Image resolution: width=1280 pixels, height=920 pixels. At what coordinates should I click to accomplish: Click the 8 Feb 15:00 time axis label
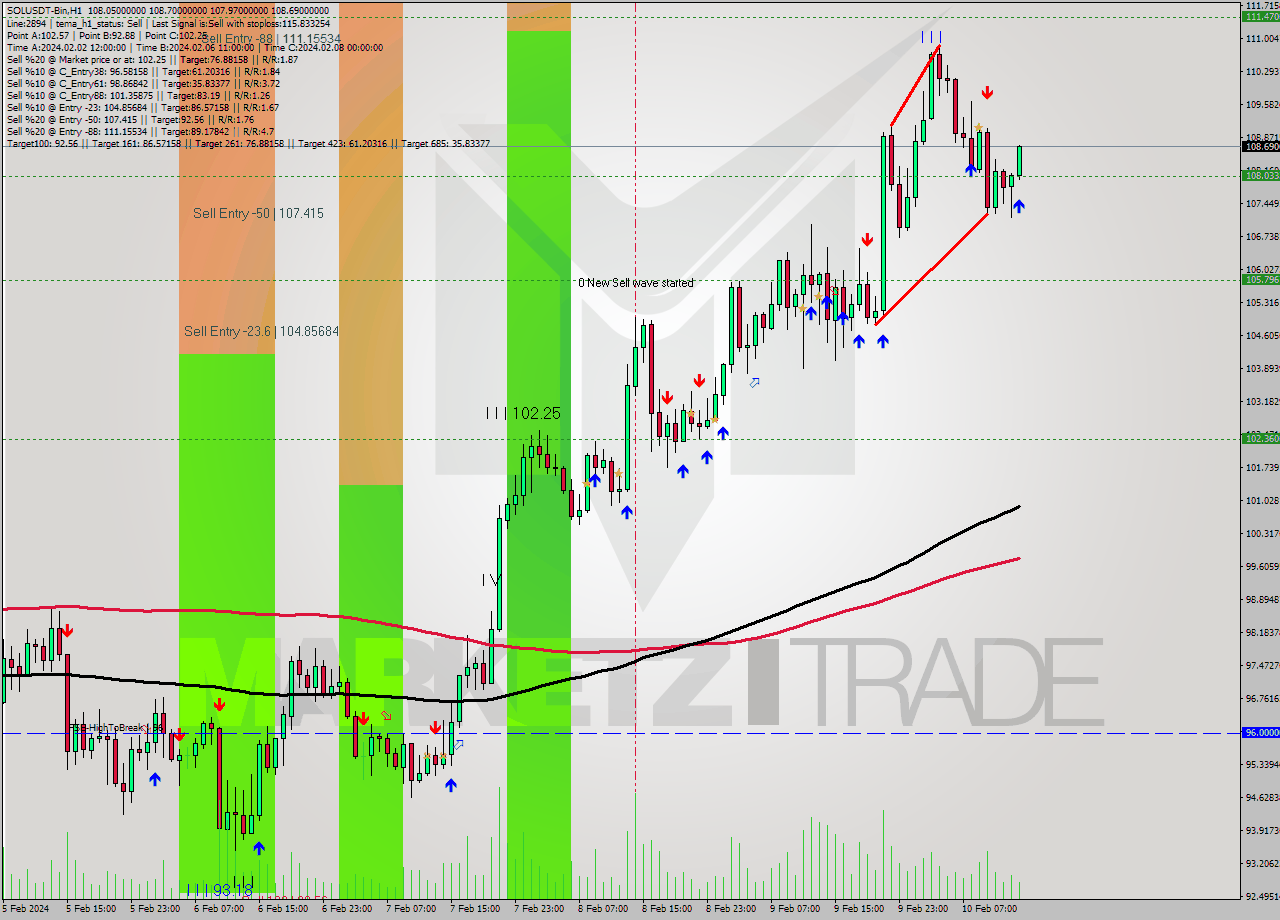click(666, 908)
